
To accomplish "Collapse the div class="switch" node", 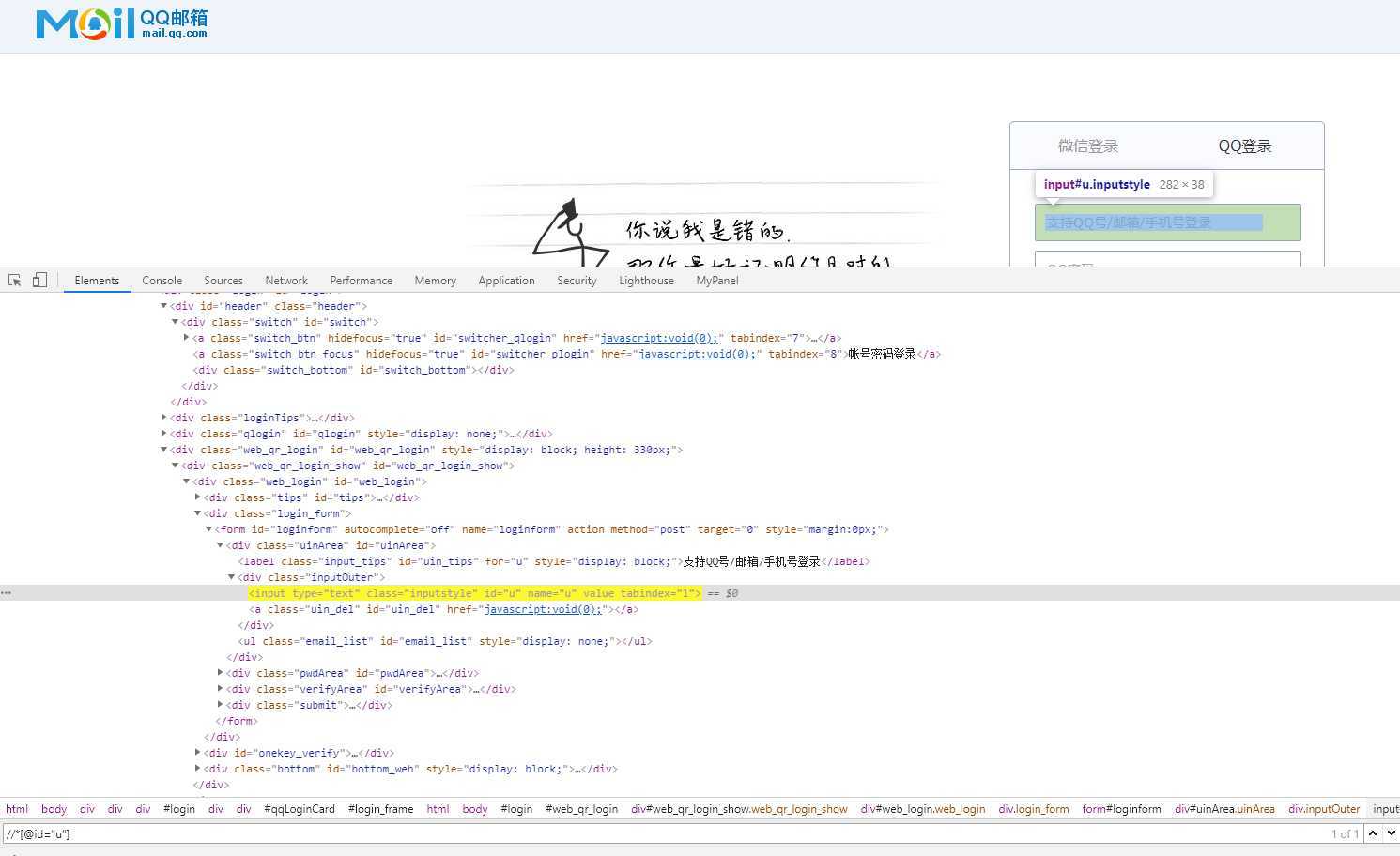I will pos(175,322).
